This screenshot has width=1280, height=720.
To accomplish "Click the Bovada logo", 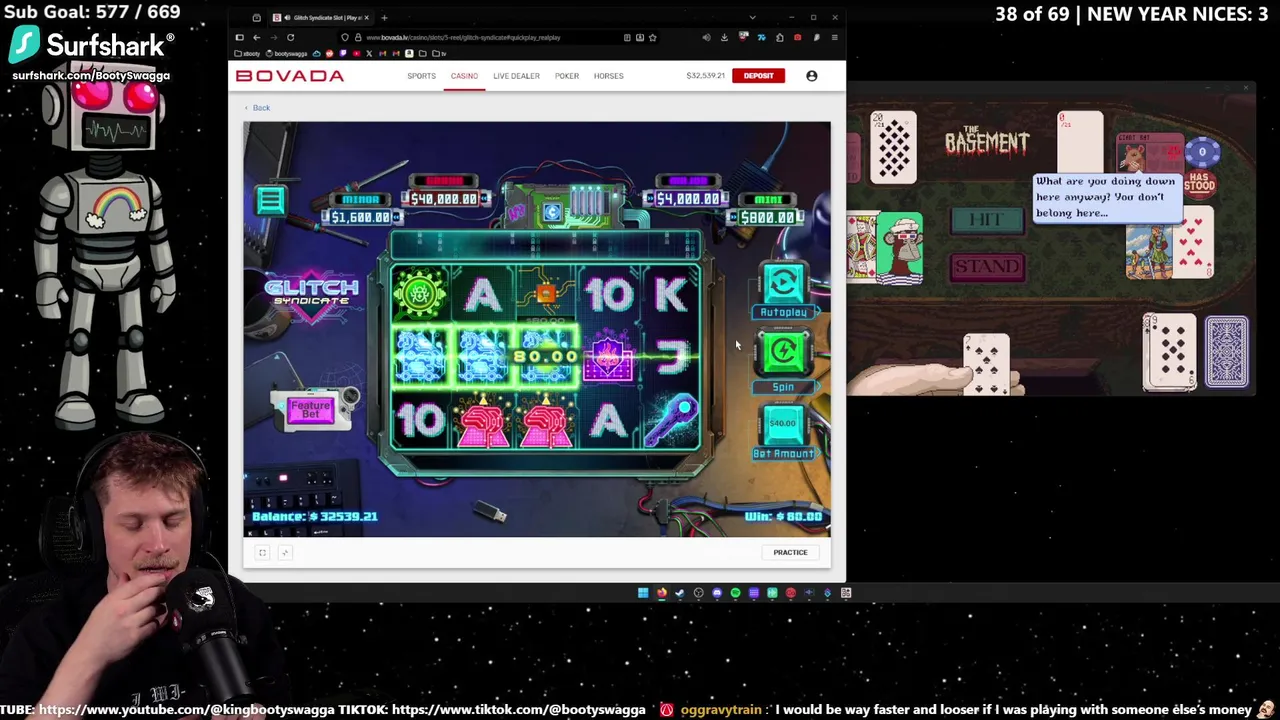I will [290, 76].
